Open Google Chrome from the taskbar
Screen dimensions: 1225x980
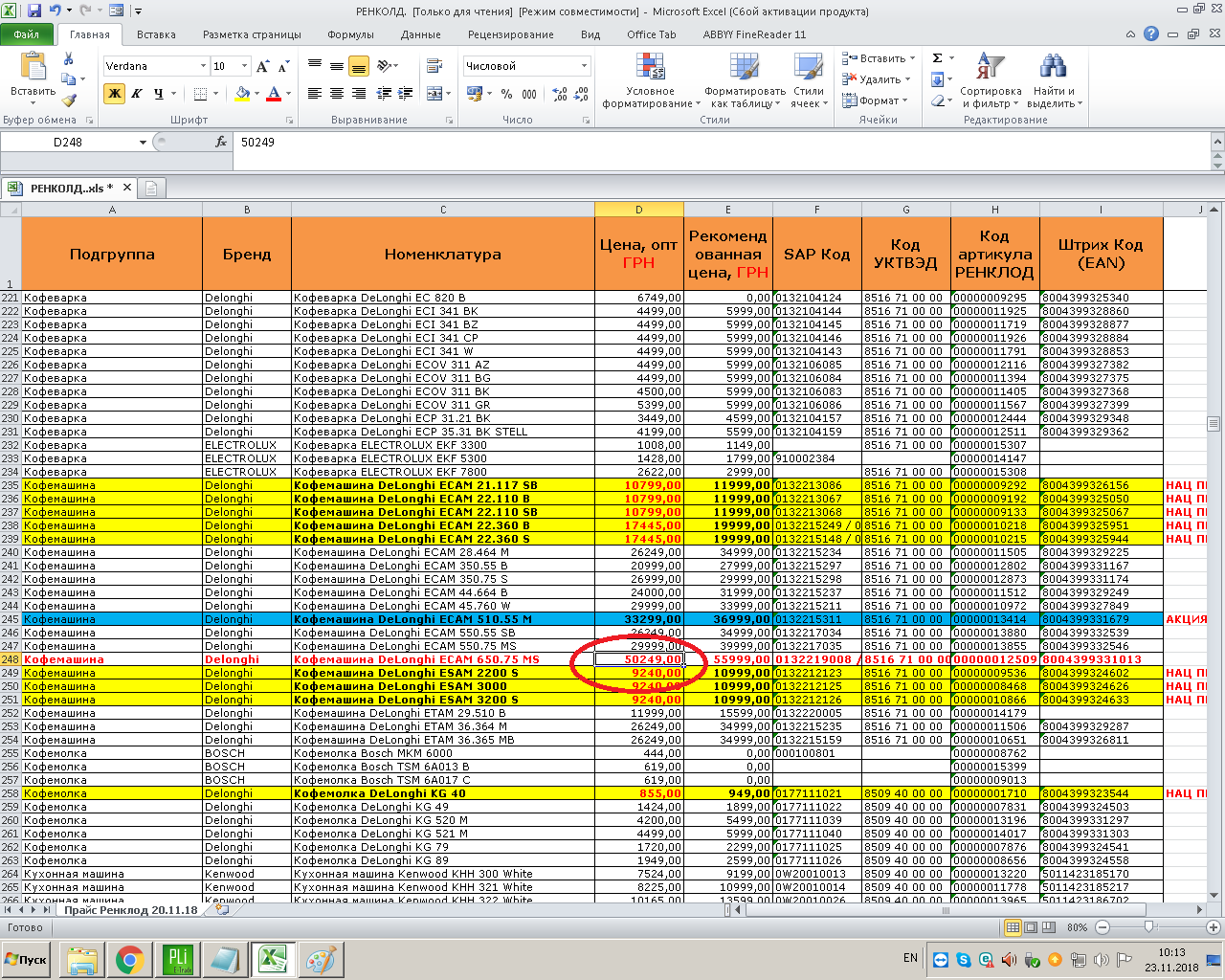click(x=130, y=959)
